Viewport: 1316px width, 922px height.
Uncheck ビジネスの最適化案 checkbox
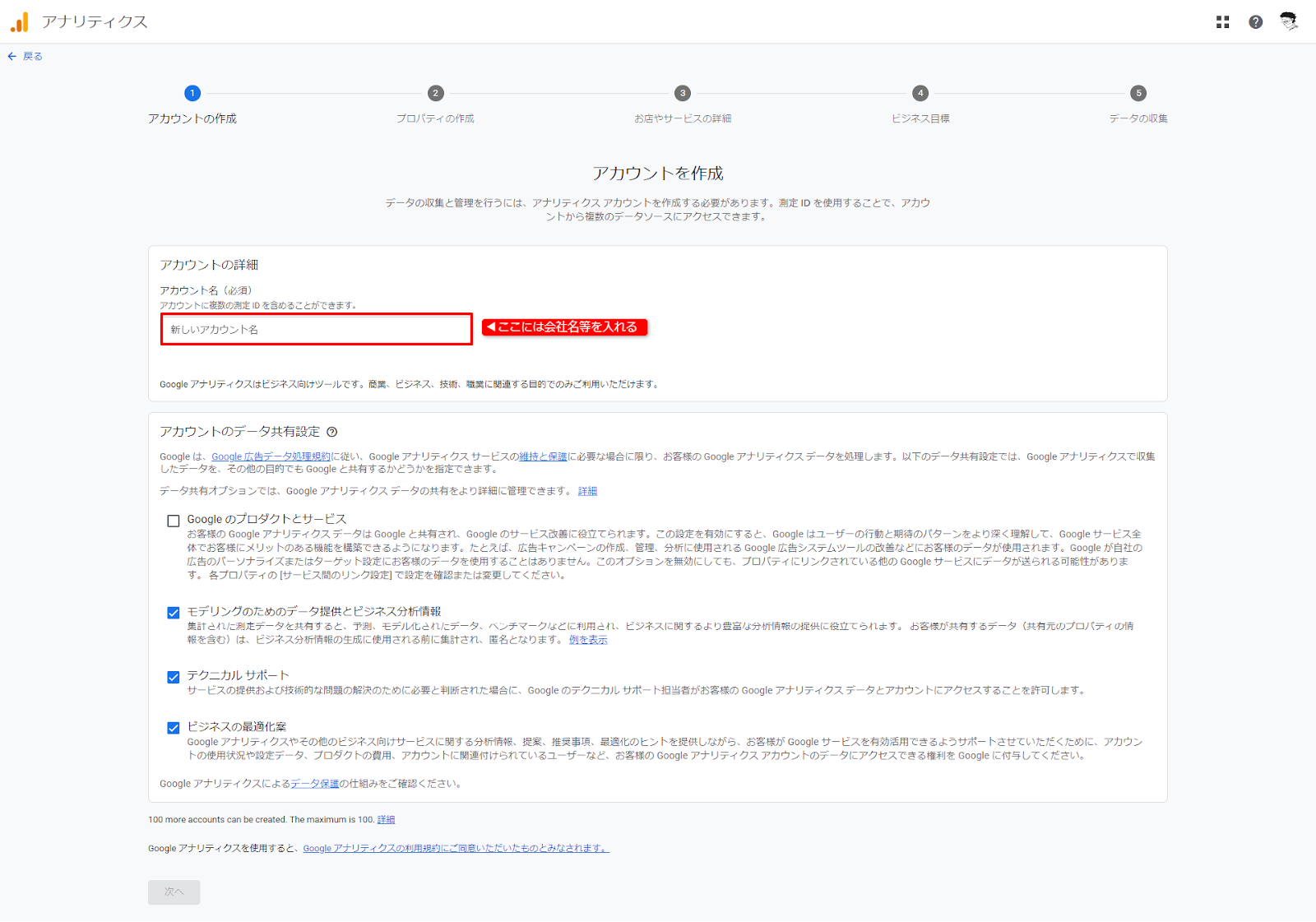174,728
